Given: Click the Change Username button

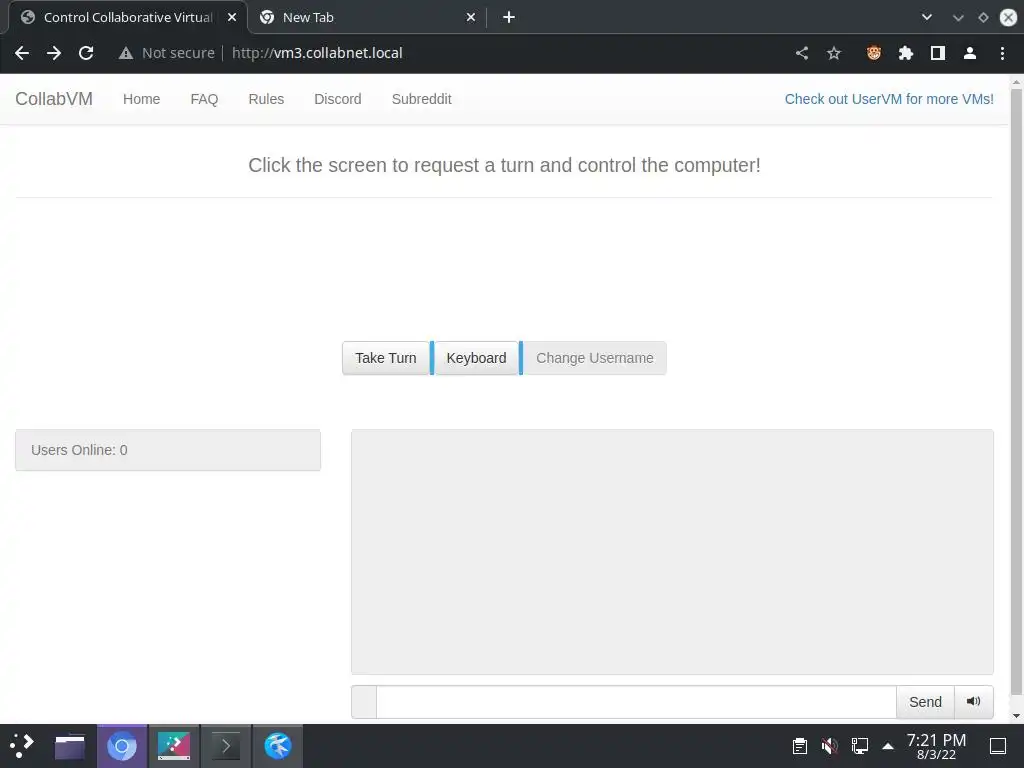Looking at the screenshot, I should 594,358.
